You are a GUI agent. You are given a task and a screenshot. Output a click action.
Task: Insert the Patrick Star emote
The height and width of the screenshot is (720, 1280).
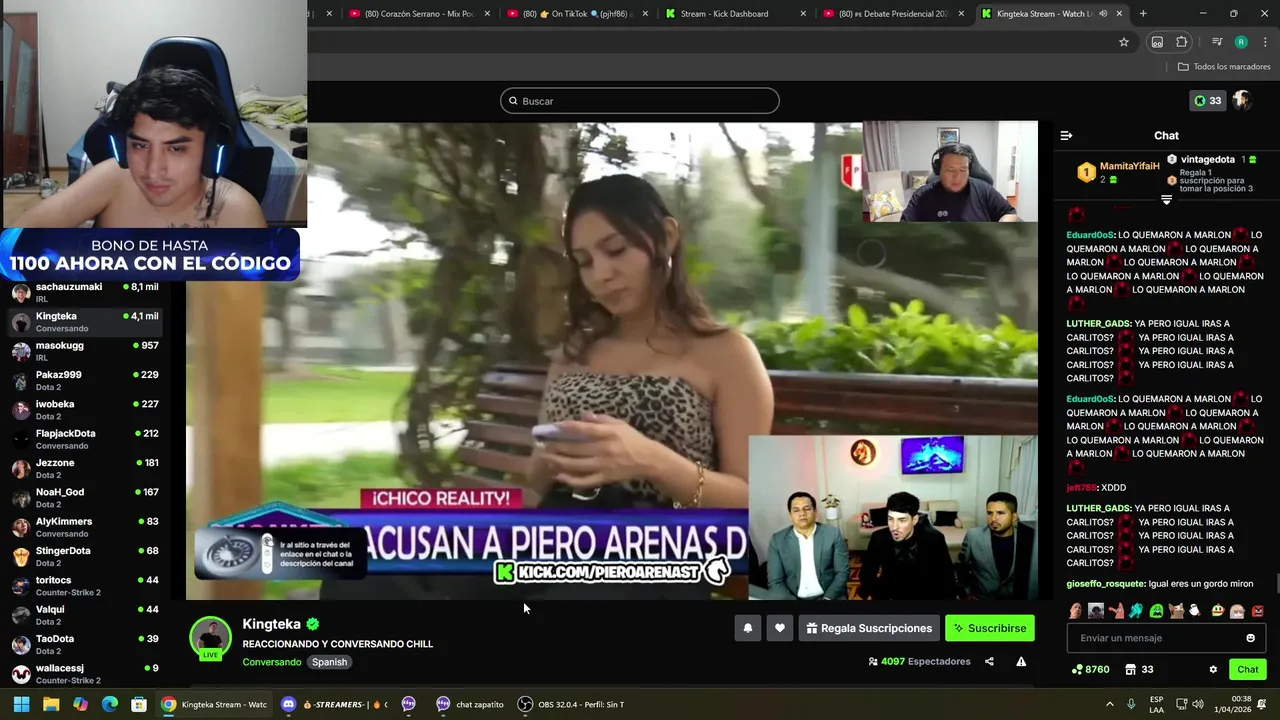1116,611
